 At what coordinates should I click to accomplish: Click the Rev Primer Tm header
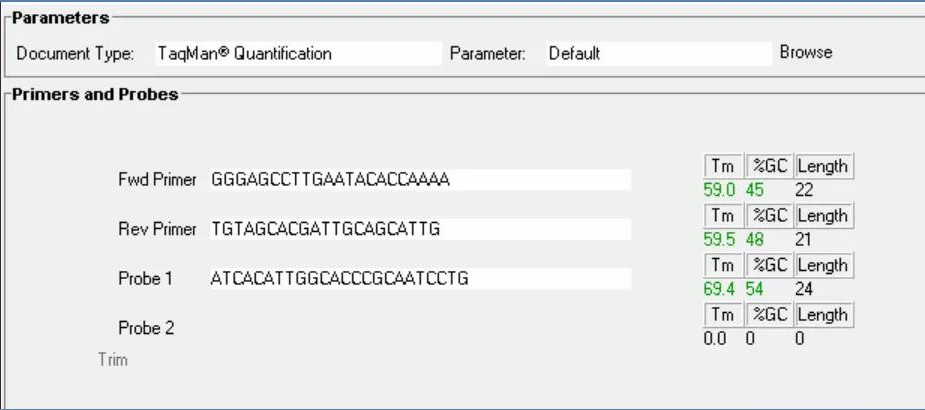[x=720, y=216]
